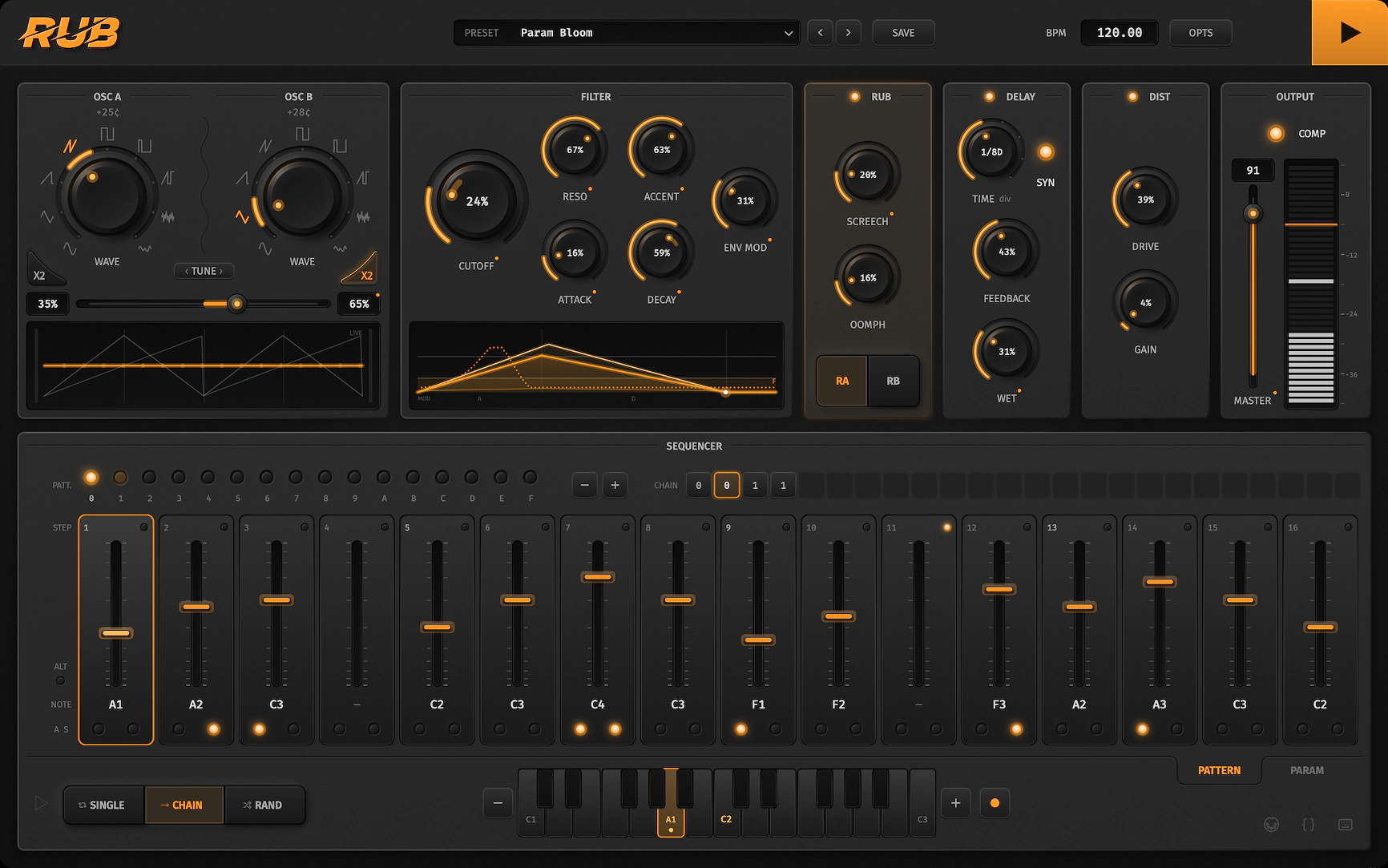1388x868 pixels.
Task: Click the C2 key on the piano keyboard
Action: [x=726, y=818]
